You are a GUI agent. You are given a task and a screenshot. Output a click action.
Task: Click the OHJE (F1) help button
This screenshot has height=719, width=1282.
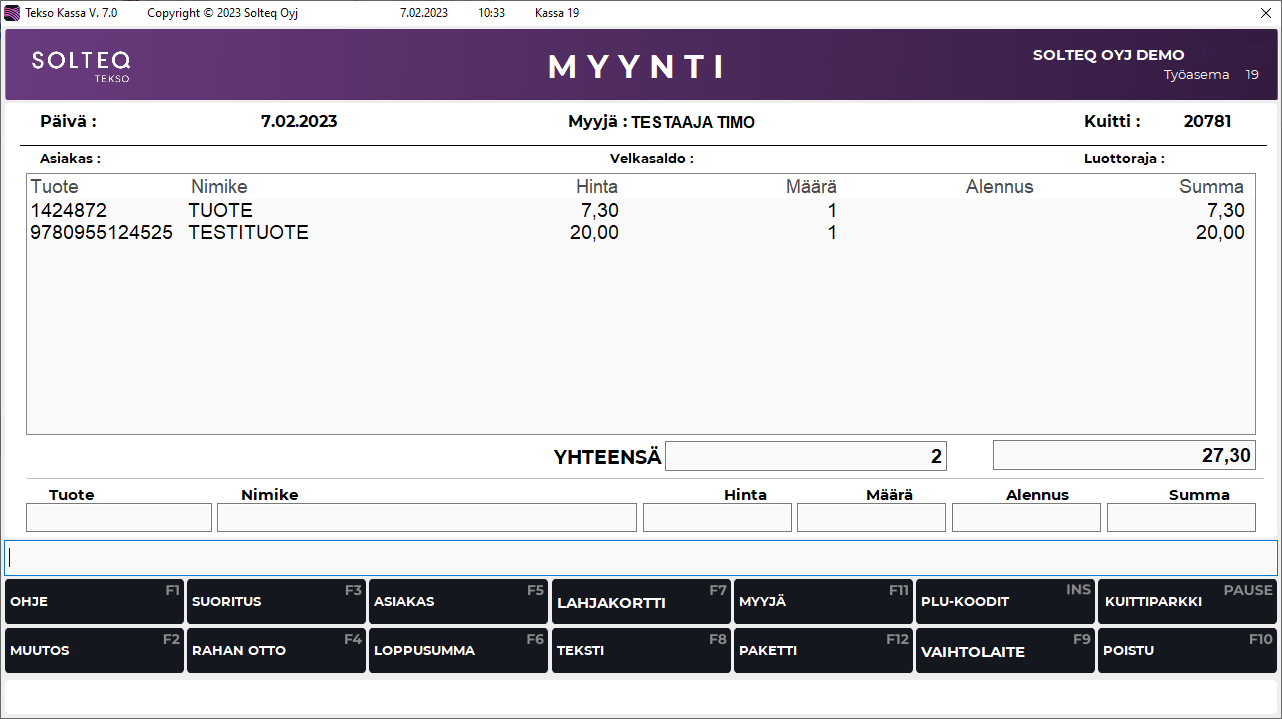click(94, 602)
